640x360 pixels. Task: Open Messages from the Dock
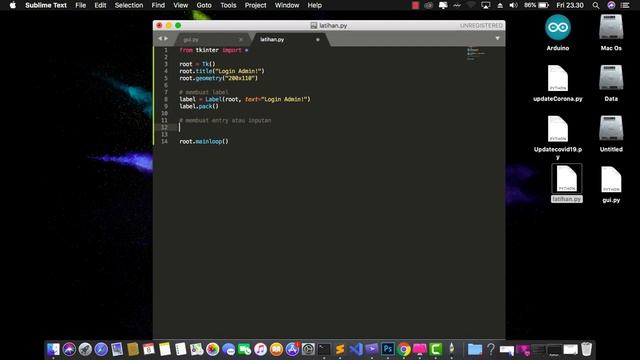tap(229, 349)
